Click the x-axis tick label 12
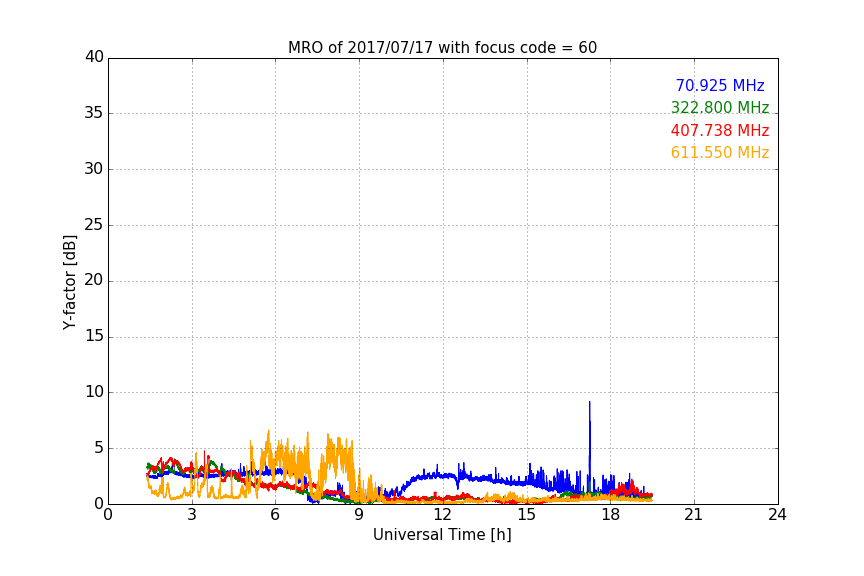864x576 pixels. [442, 515]
